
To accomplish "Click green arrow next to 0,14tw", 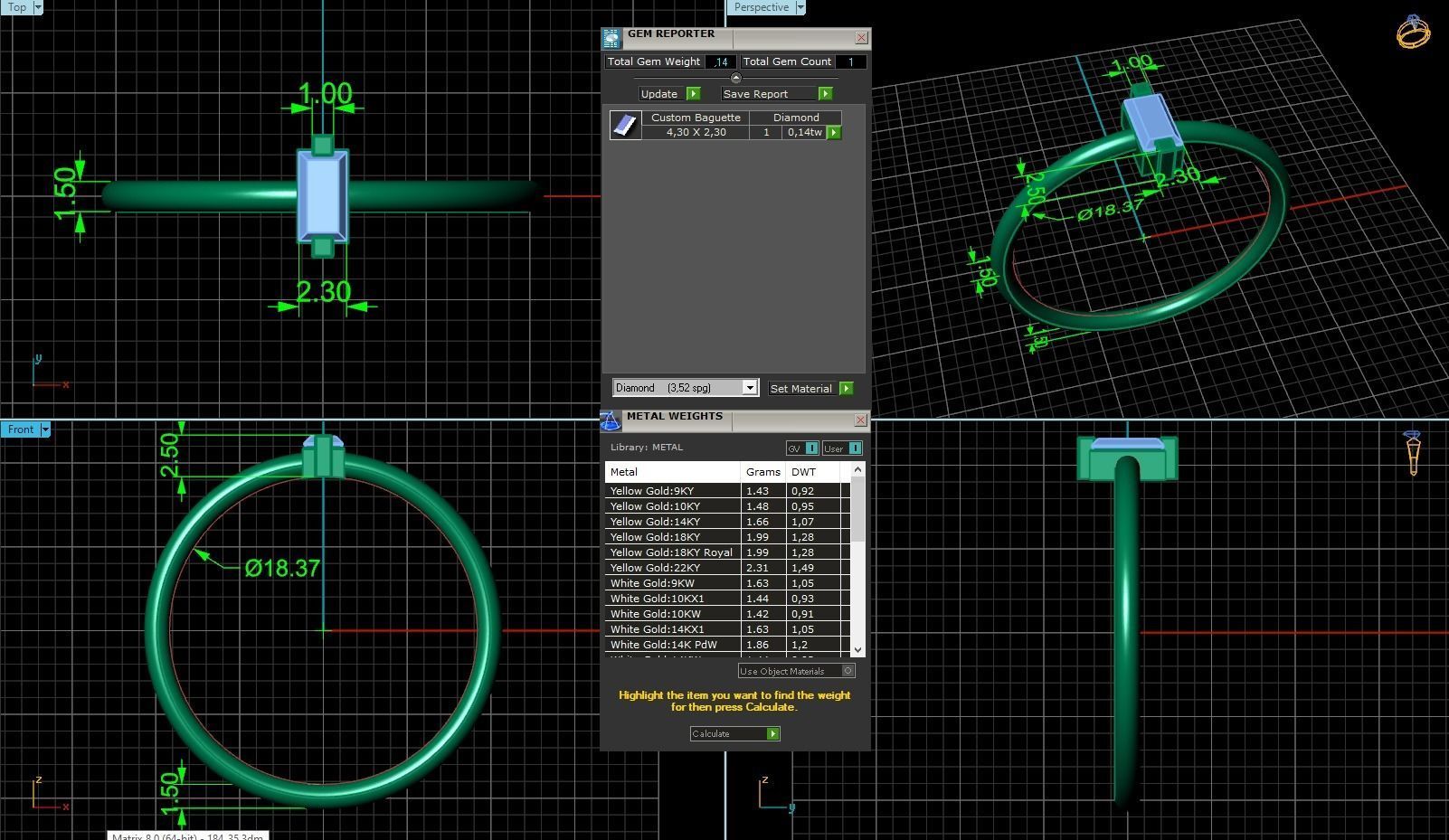I will pyautogui.click(x=834, y=133).
